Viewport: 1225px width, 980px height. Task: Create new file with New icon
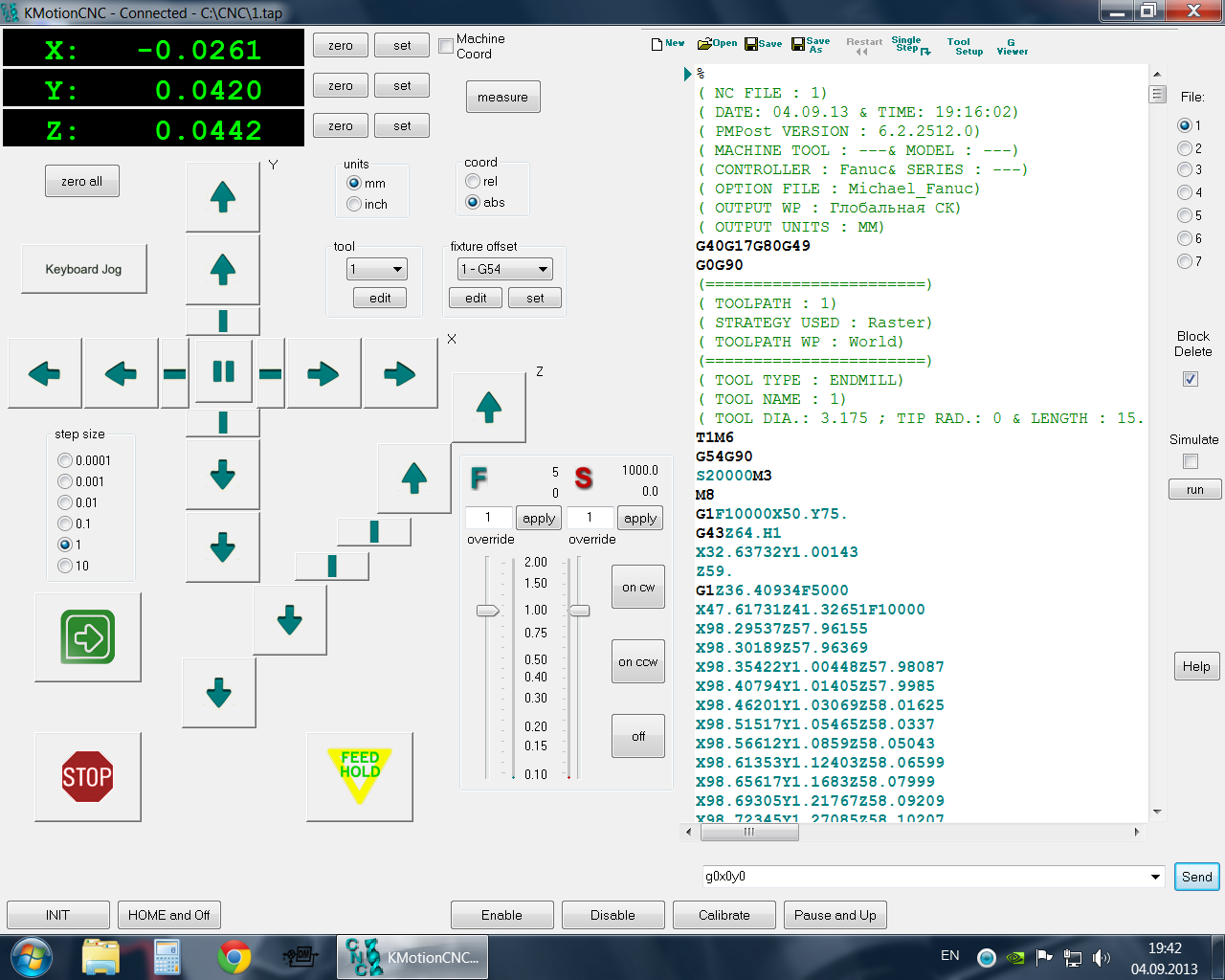coord(667,43)
